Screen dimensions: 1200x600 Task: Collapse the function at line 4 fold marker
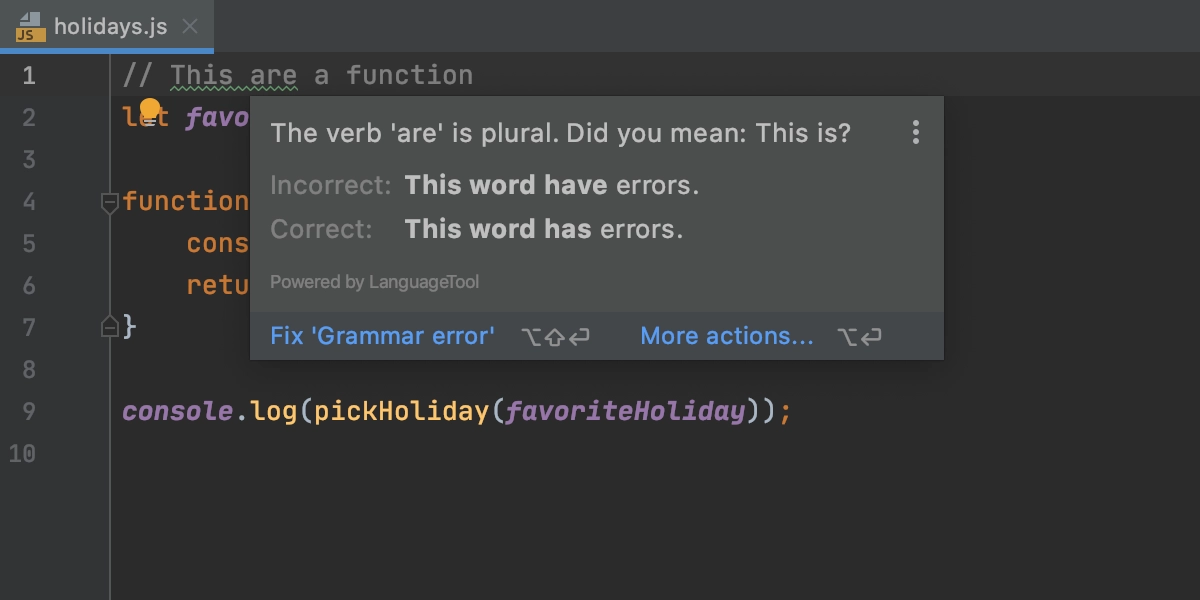point(110,203)
